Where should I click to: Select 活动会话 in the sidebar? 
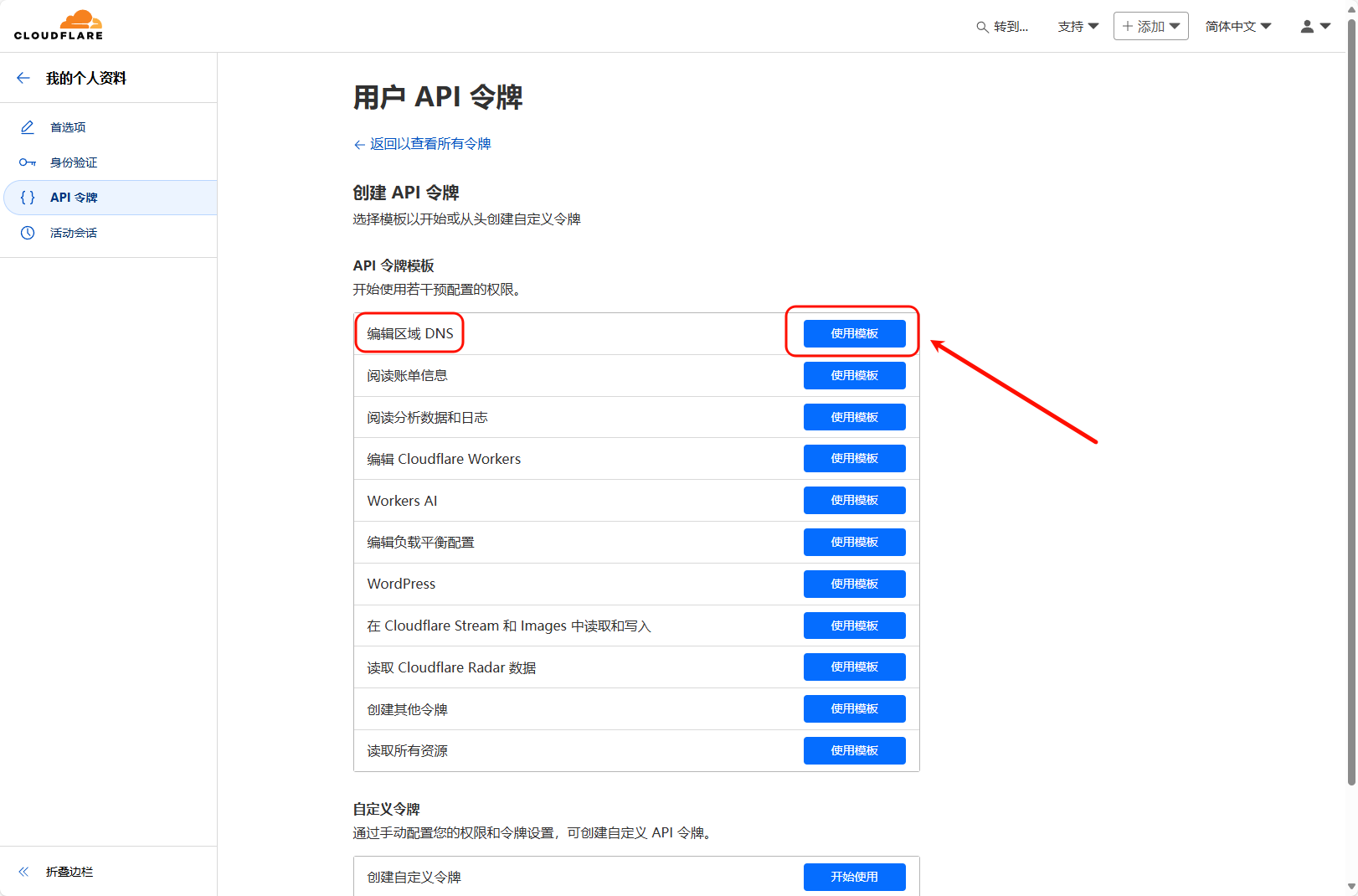[x=74, y=233]
